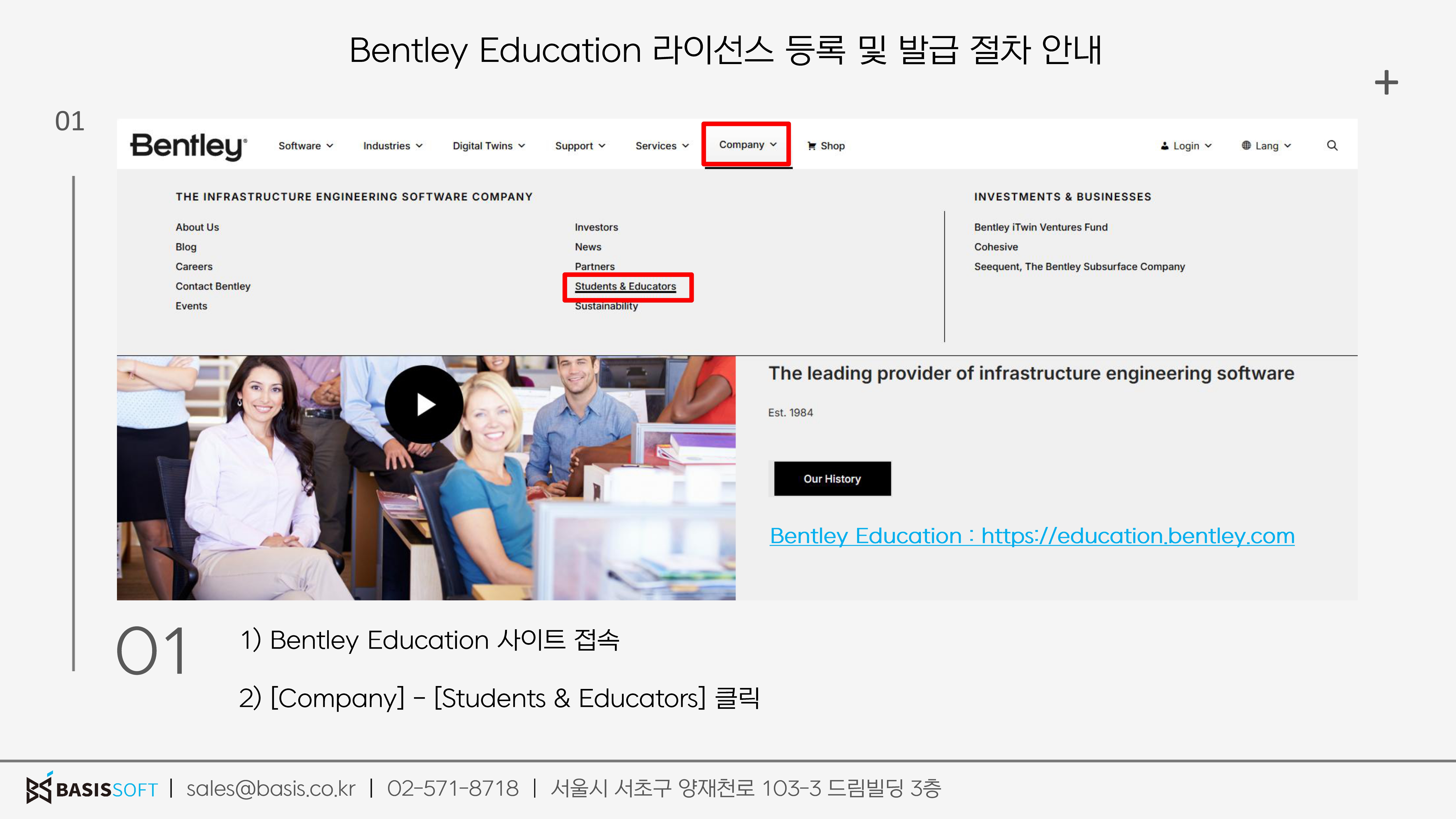Viewport: 1456px width, 819px height.
Task: Open the Investors link
Action: [596, 227]
